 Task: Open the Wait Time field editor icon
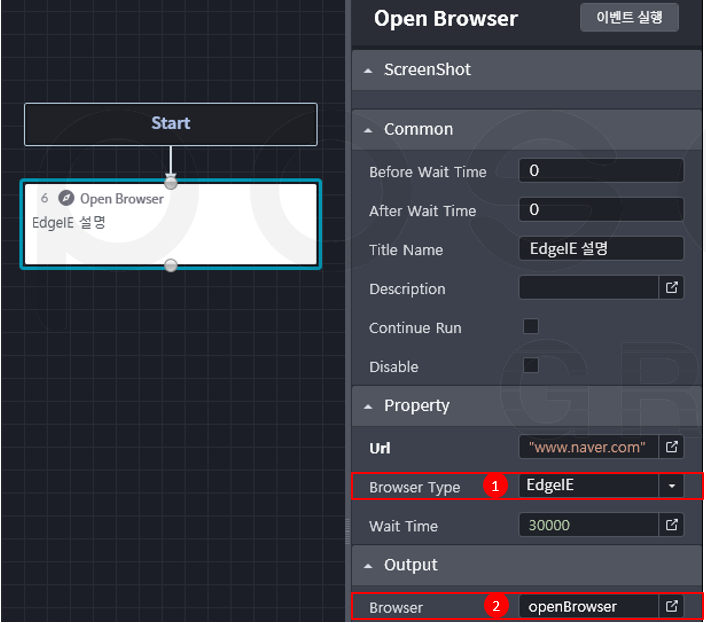click(672, 525)
